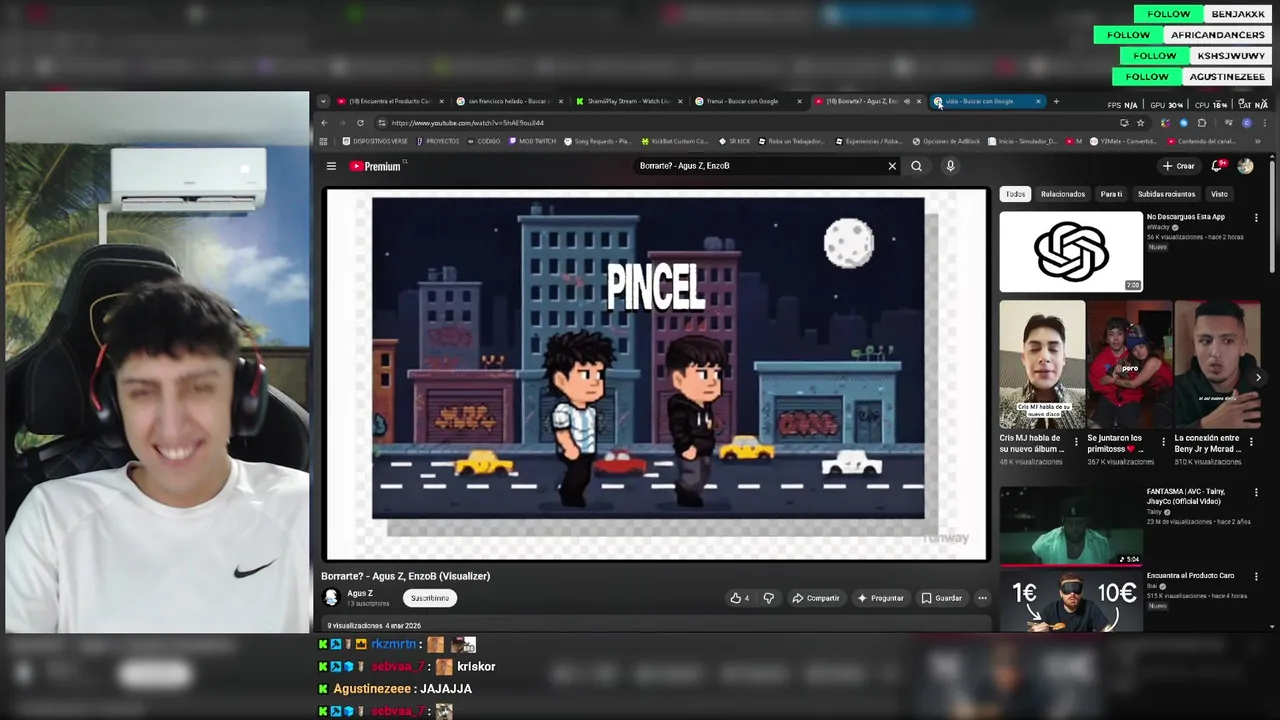Open options for No Descargues Esta App video
This screenshot has height=720, width=1280.
tap(1257, 217)
